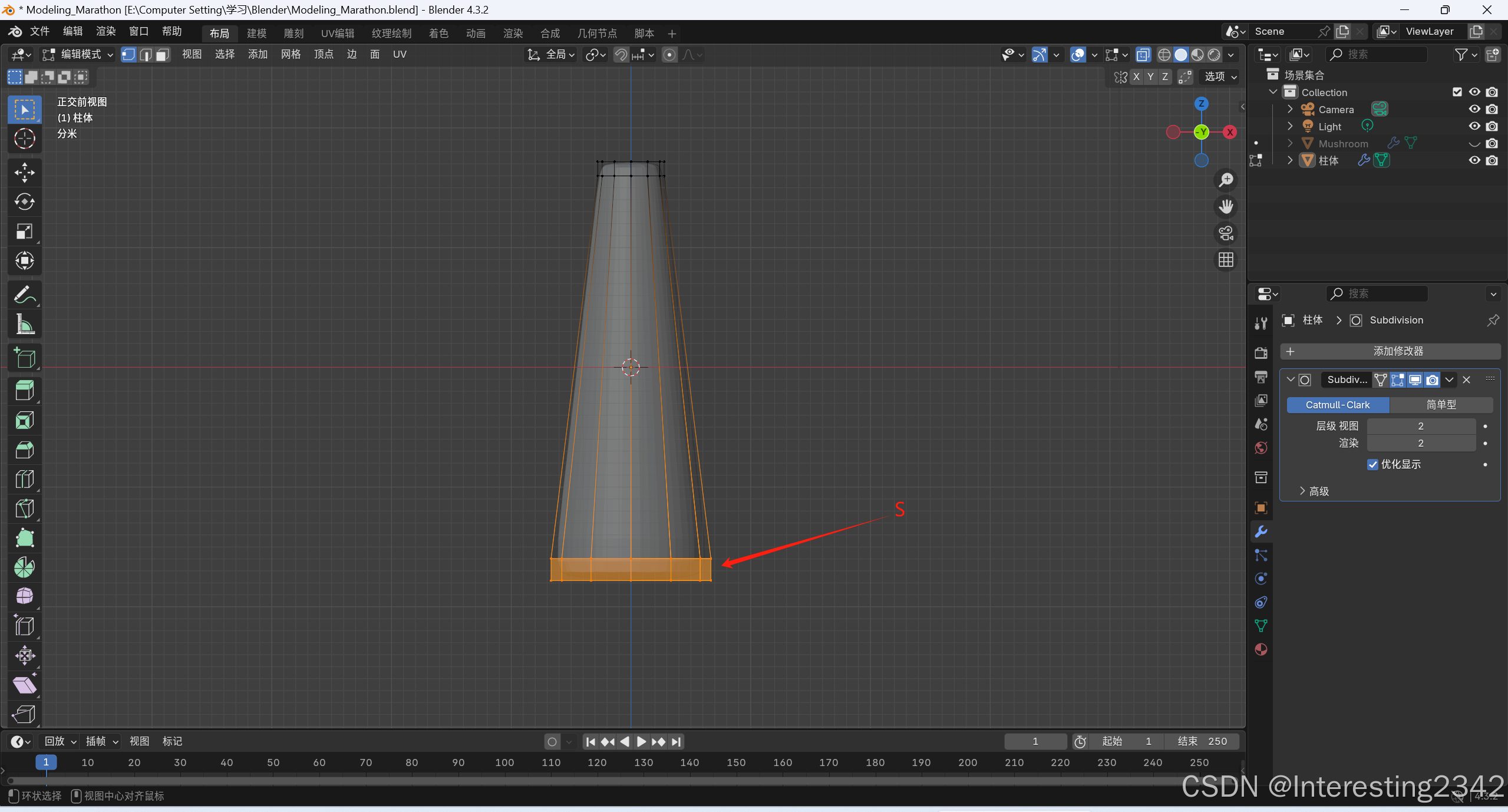The image size is (1508, 812).
Task: Toggle Collection exclude checkbox in outliner
Action: (1457, 92)
